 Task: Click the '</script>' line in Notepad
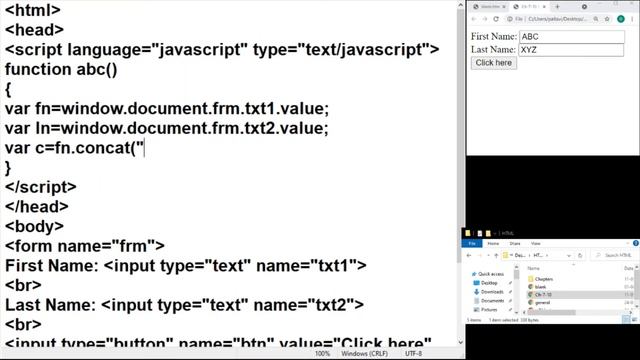pyautogui.click(x=40, y=187)
